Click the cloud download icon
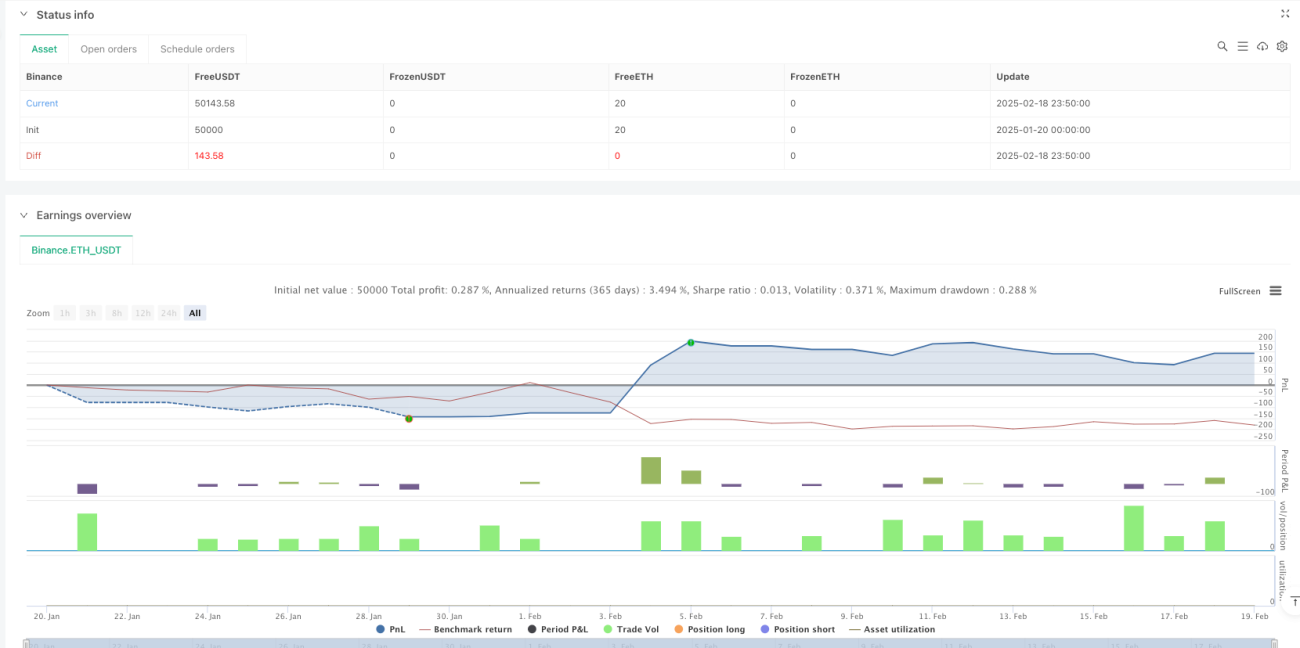 click(1262, 46)
